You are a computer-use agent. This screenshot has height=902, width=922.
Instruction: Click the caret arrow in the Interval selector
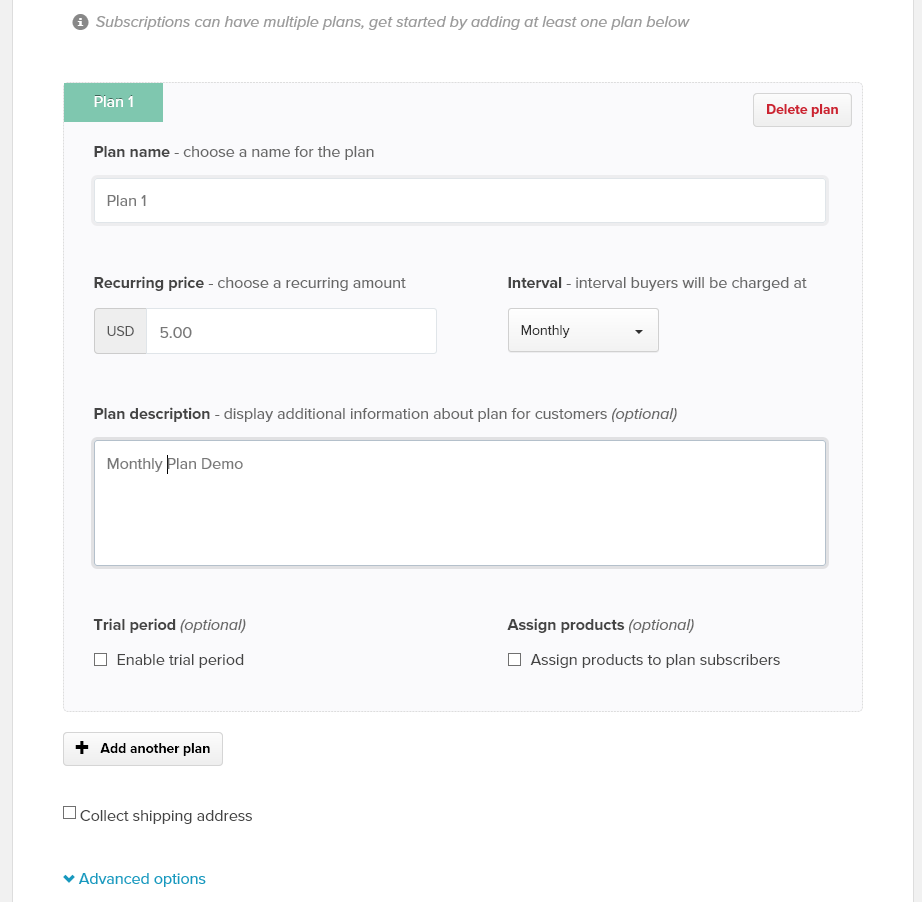click(x=639, y=331)
